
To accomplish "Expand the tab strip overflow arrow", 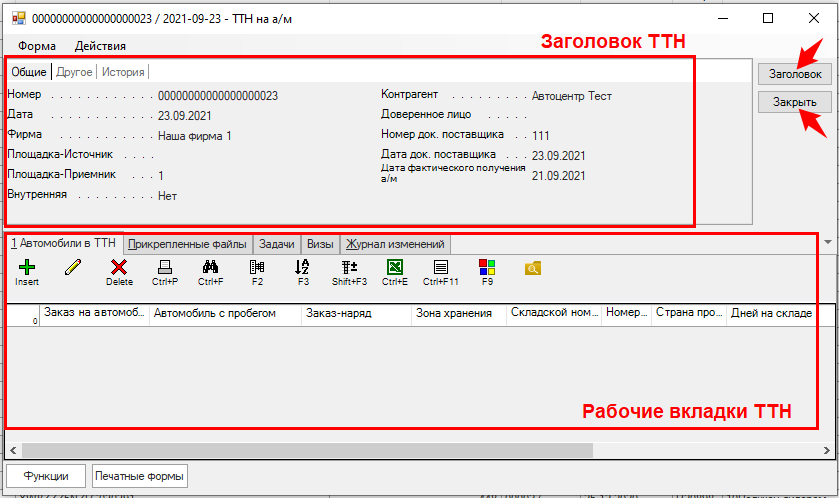I will coord(828,242).
